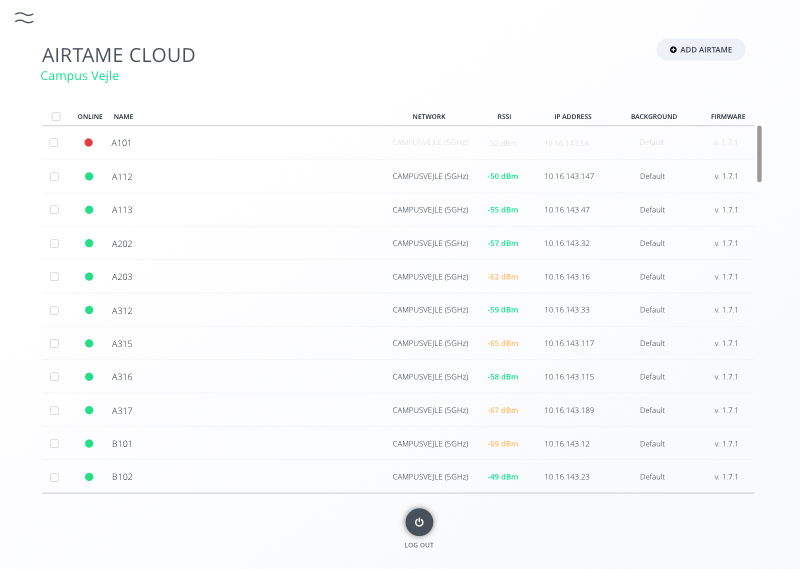The image size is (800, 569).
Task: Open device named B101
Action: click(x=122, y=443)
